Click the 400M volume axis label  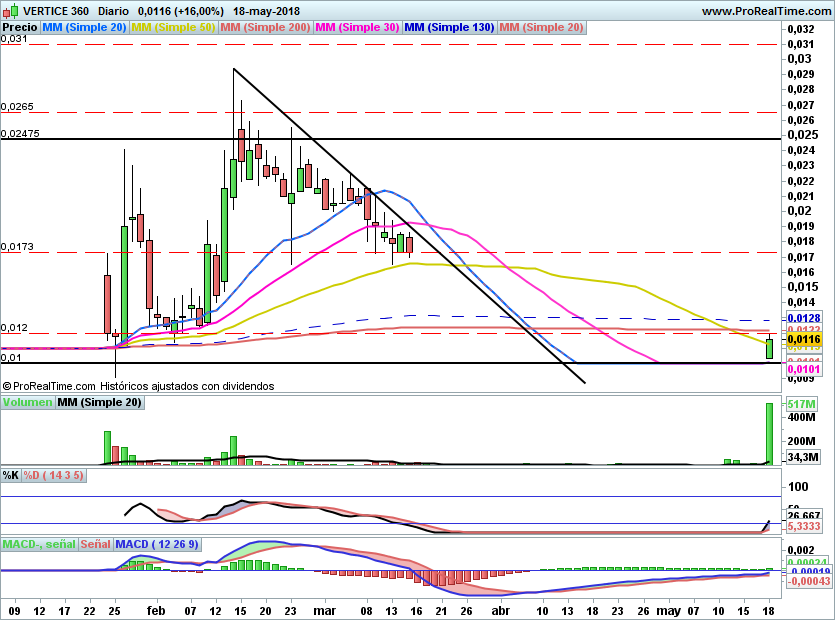[801, 417]
